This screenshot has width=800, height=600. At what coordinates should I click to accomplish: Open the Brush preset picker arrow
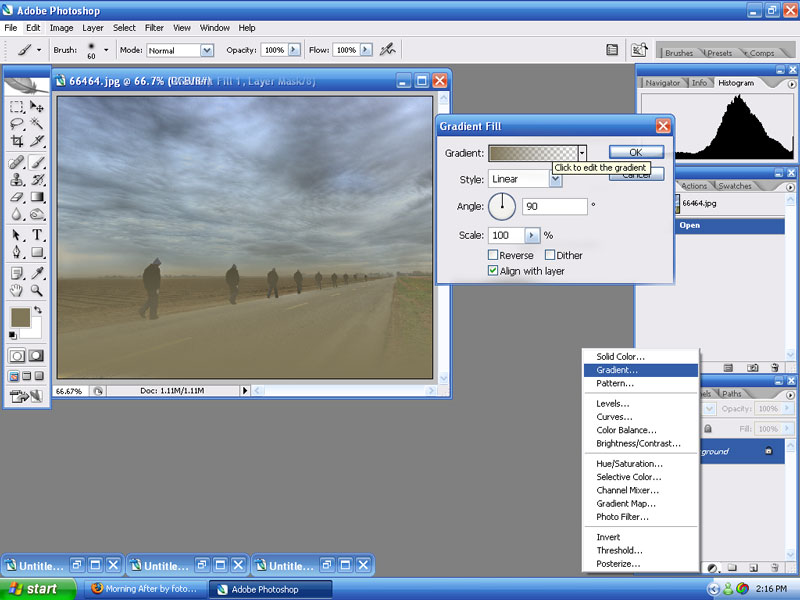coord(106,50)
